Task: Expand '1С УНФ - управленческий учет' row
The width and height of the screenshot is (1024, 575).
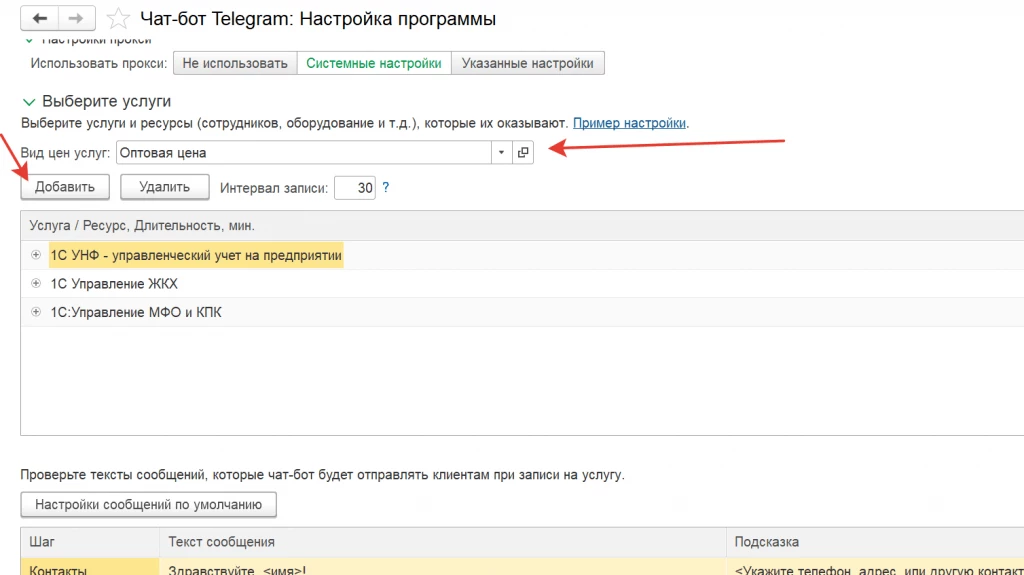Action: (x=36, y=255)
